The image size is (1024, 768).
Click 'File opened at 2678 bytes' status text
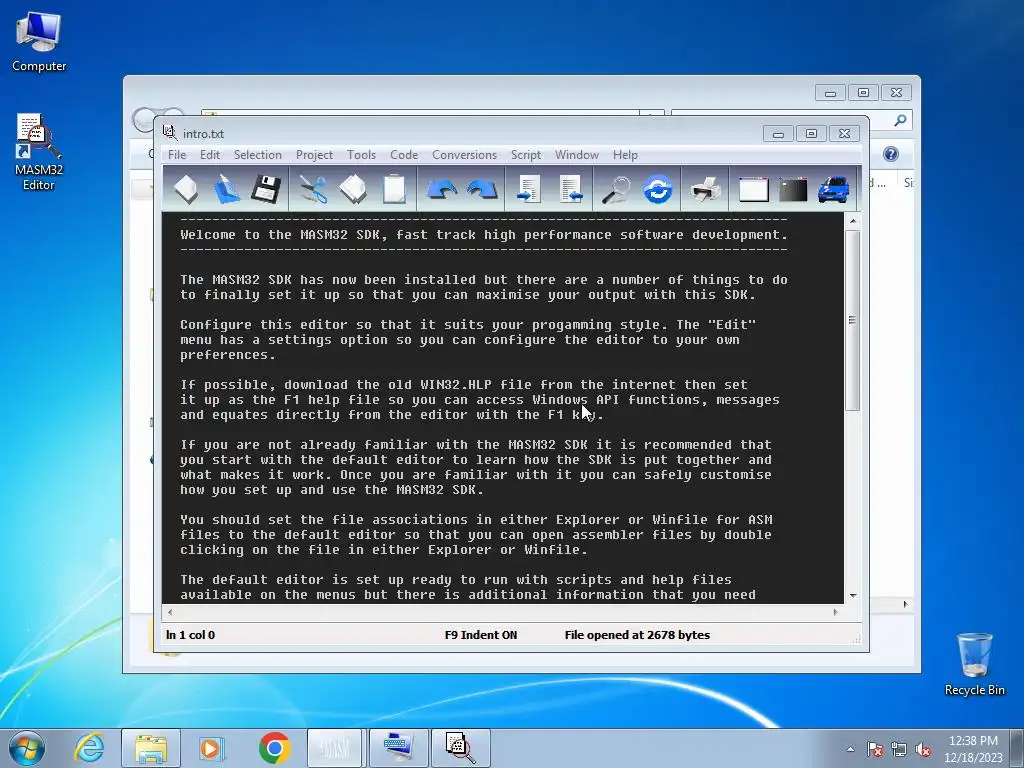[637, 635]
